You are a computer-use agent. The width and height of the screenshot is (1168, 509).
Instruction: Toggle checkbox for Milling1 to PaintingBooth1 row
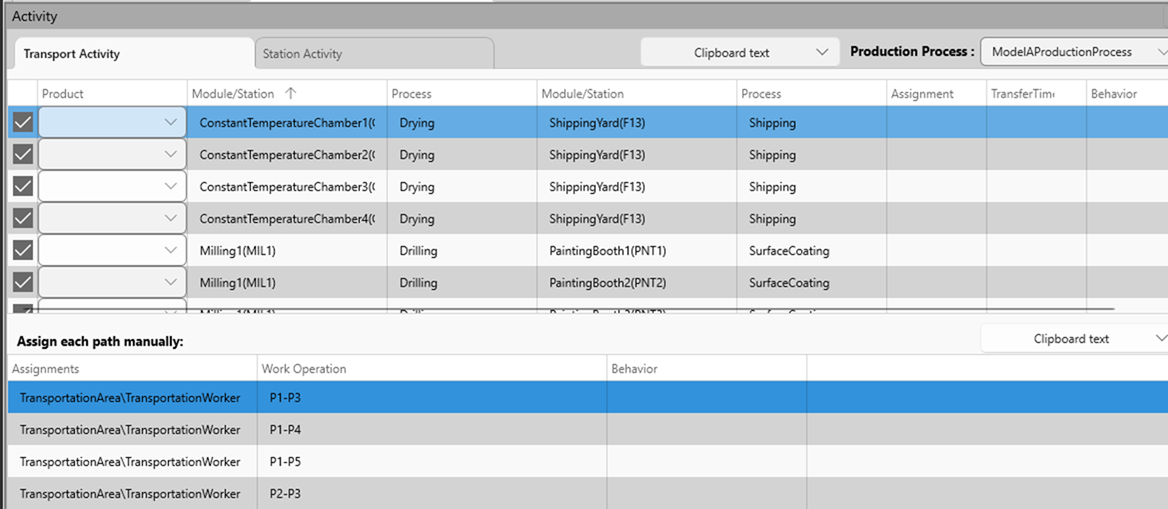pos(22,251)
